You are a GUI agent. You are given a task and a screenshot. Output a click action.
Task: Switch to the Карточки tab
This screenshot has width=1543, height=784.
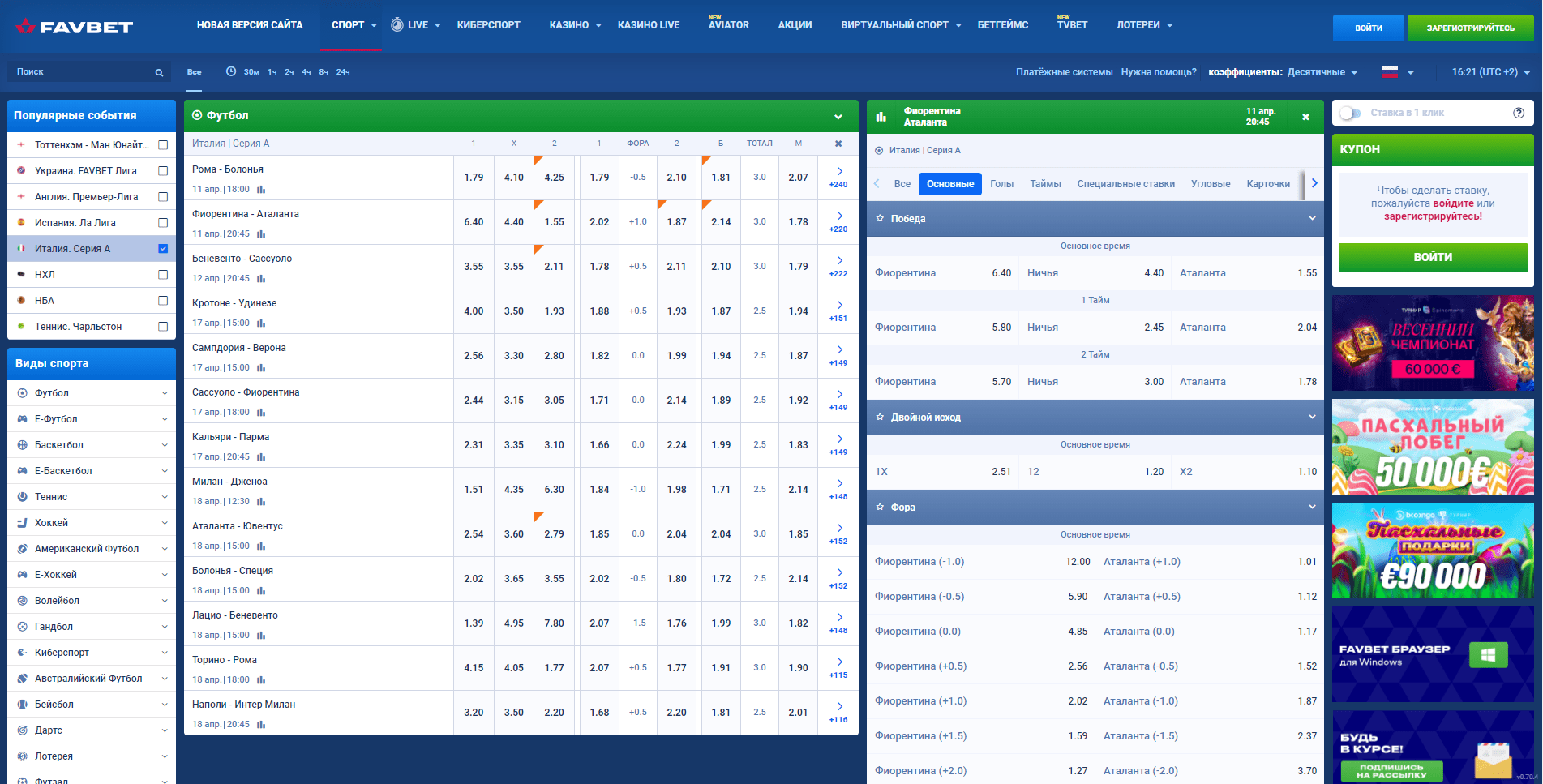tap(1268, 184)
